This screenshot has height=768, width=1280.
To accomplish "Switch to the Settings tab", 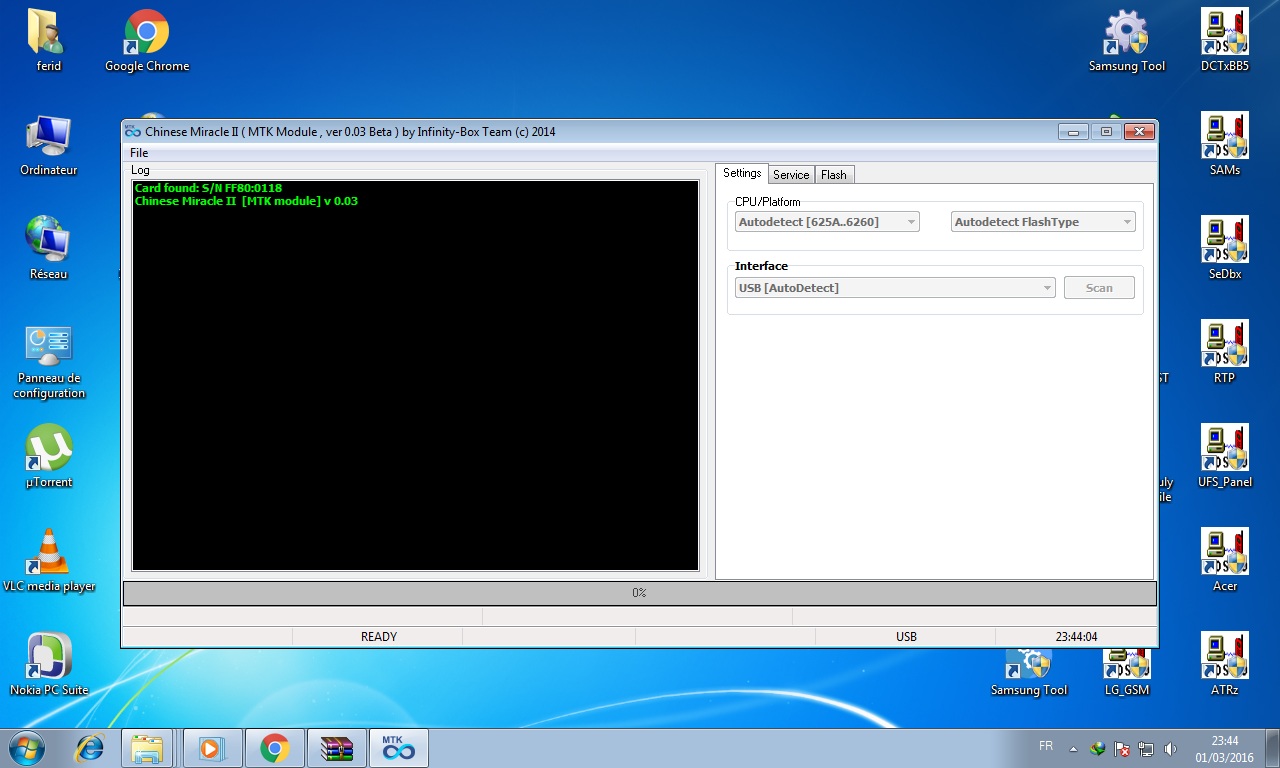I will (742, 174).
